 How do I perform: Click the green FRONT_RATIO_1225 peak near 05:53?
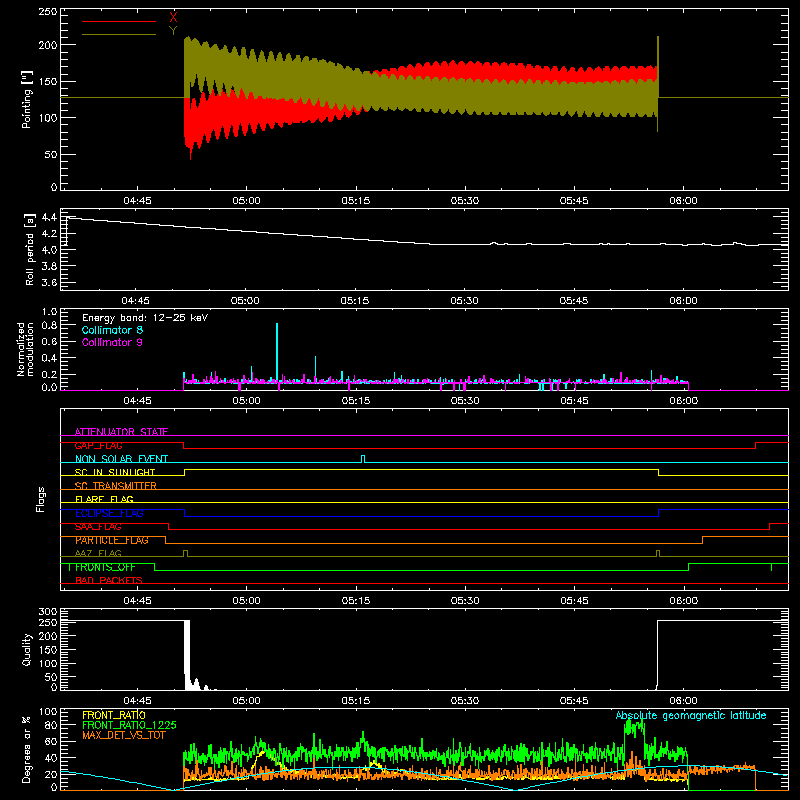pyautogui.click(x=634, y=727)
